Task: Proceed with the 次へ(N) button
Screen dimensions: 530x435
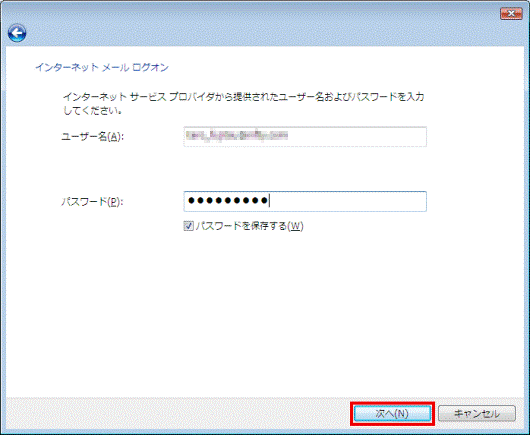Action: click(392, 413)
